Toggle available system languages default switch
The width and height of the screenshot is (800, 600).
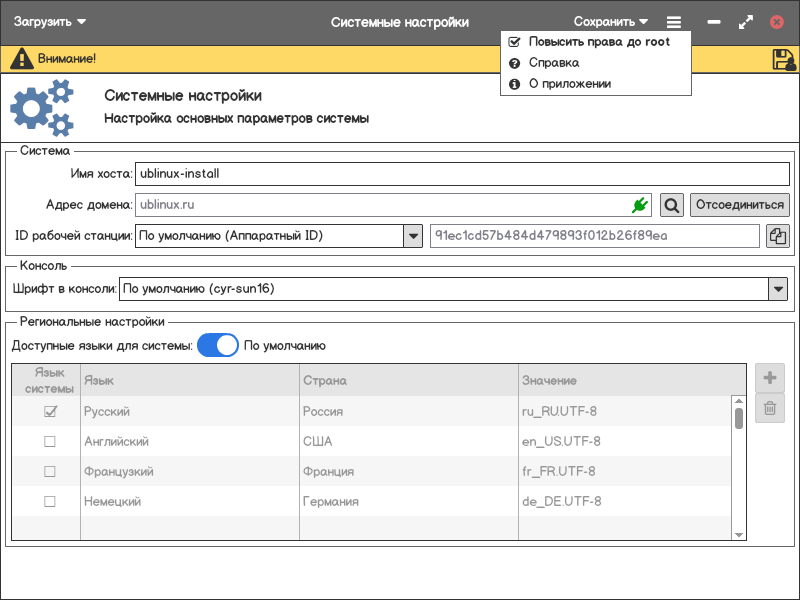point(218,345)
